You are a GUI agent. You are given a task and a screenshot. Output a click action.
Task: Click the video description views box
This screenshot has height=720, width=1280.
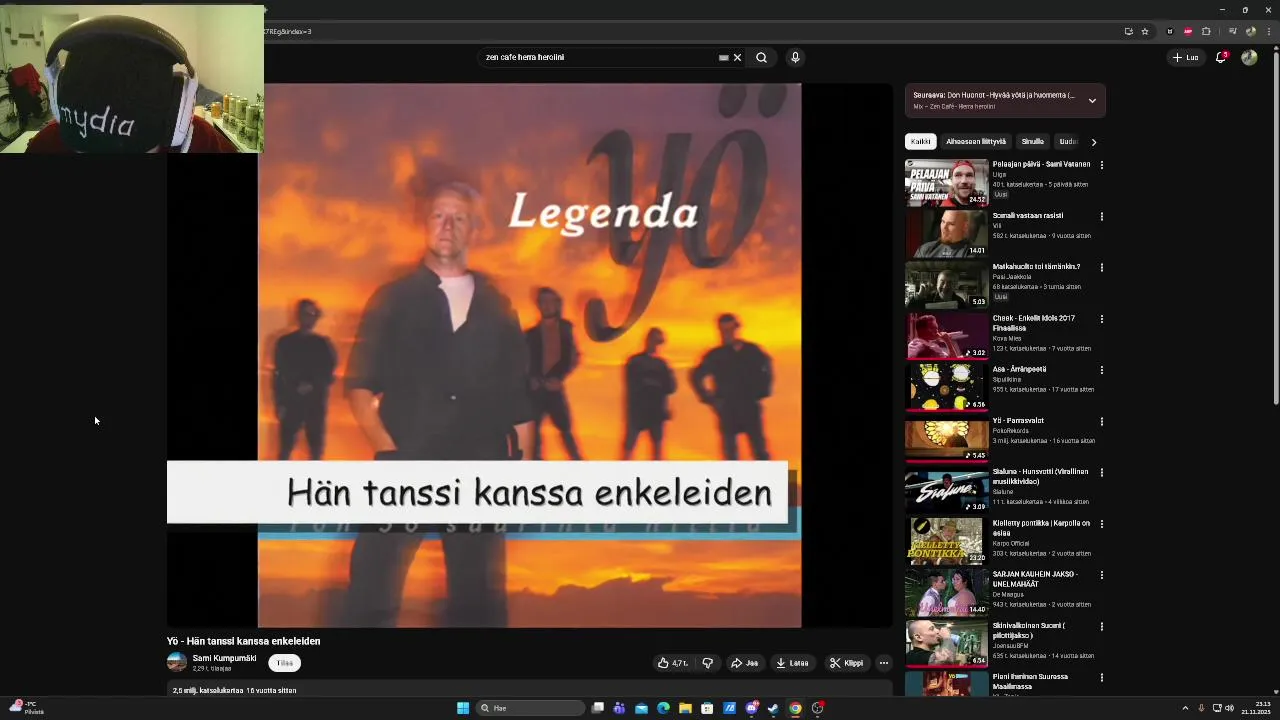529,688
